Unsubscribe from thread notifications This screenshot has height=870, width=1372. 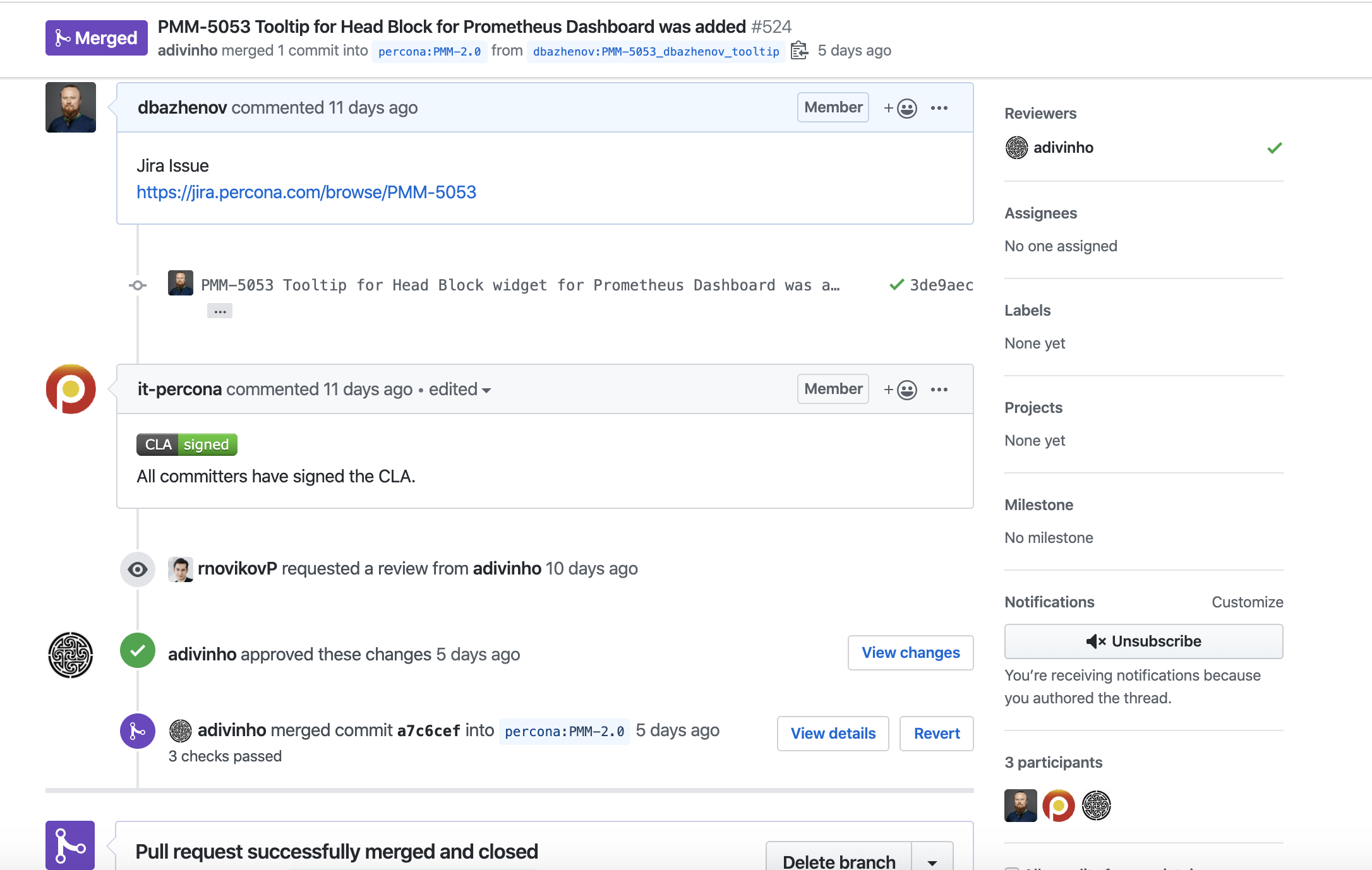(1144, 641)
